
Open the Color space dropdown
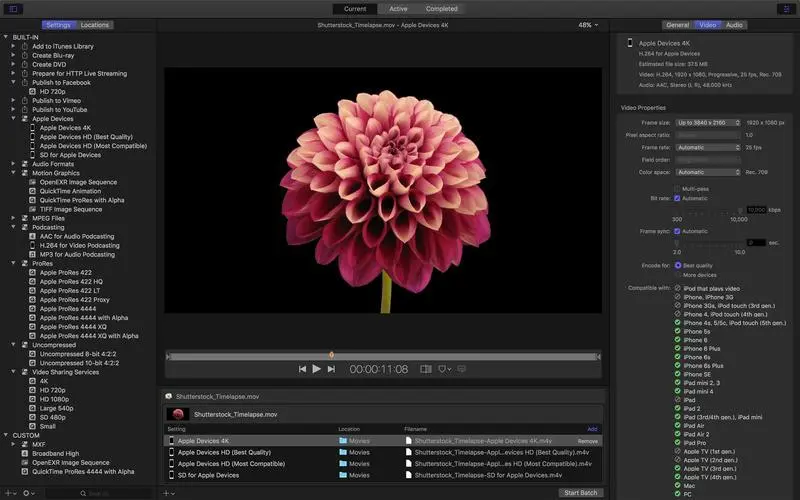[x=708, y=171]
